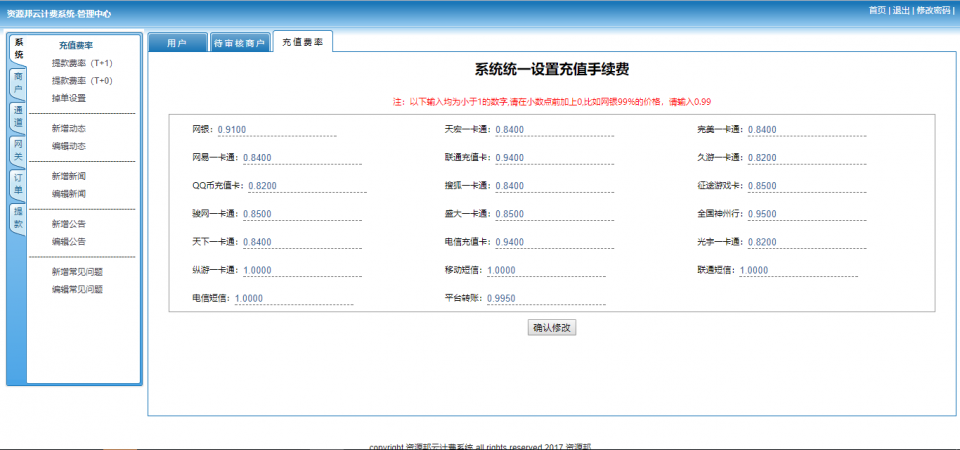Open 新增常见问题 menu item
960x450 pixels.
(x=77, y=272)
